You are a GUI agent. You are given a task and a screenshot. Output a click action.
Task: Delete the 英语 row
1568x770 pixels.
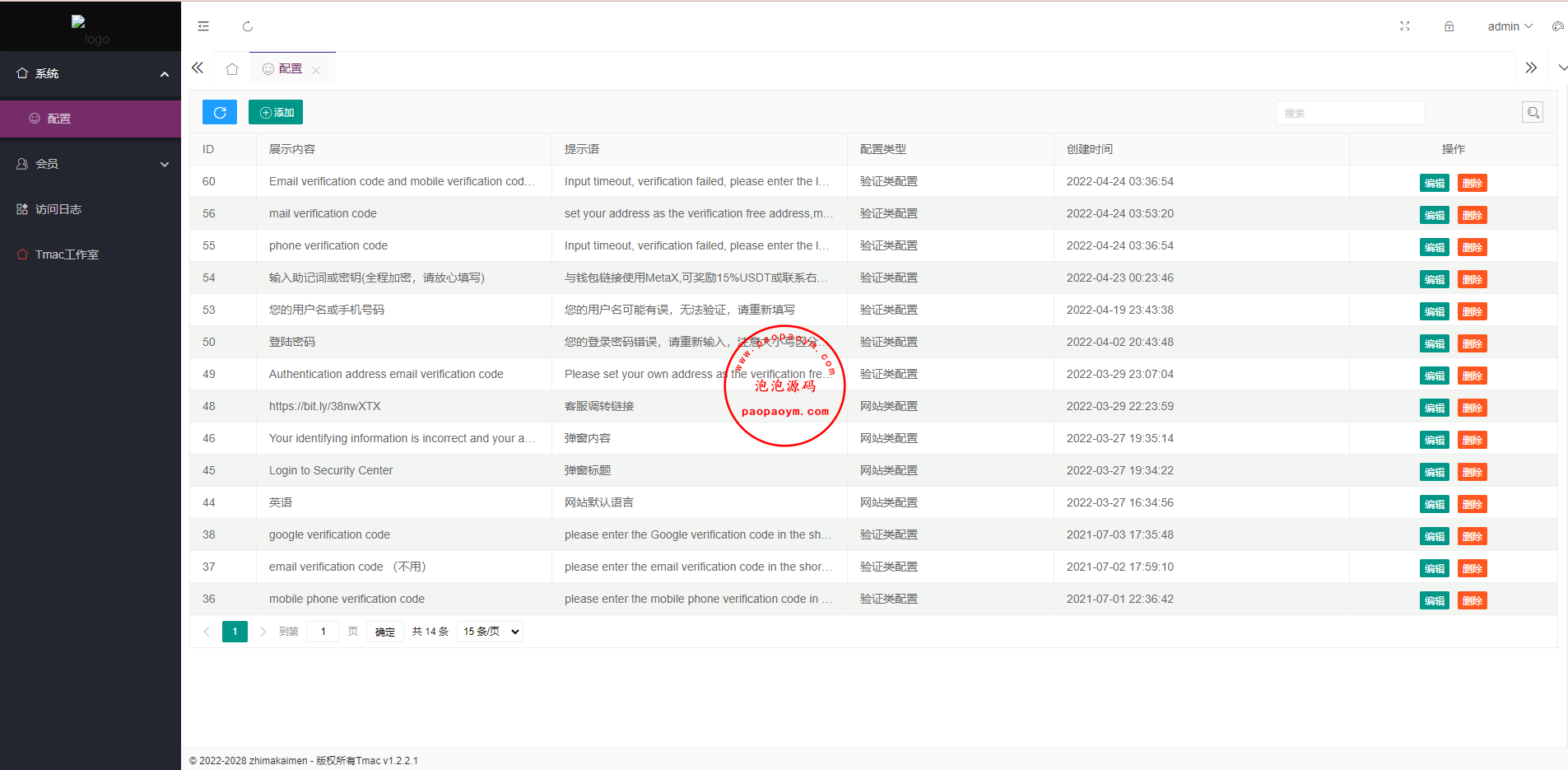pos(1473,504)
